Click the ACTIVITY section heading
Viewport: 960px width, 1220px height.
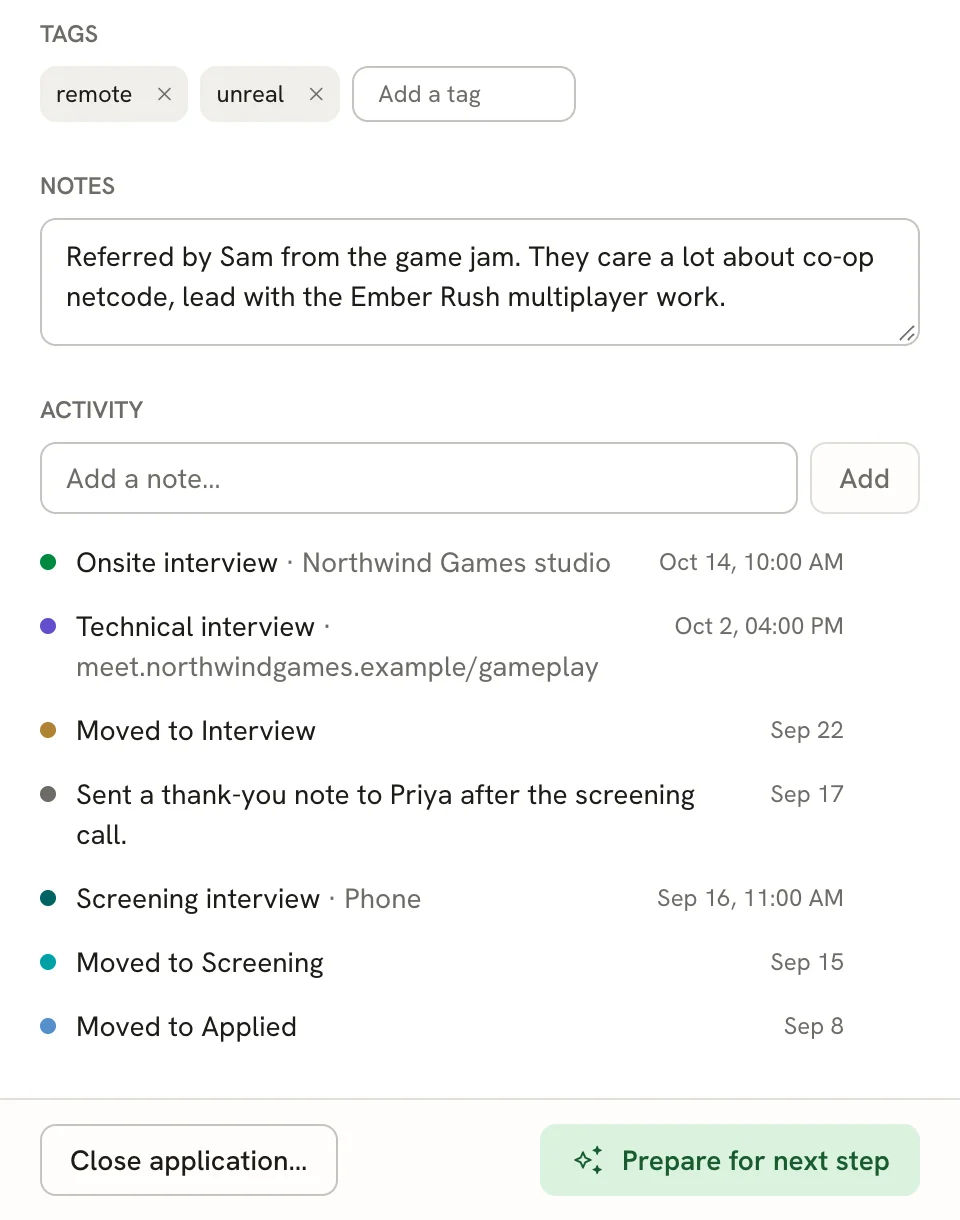92,410
